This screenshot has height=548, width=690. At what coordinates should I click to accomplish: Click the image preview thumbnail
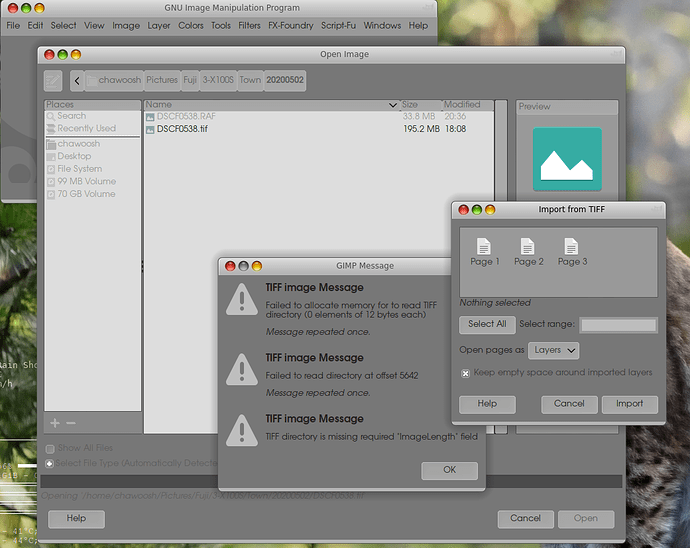[x=567, y=158]
